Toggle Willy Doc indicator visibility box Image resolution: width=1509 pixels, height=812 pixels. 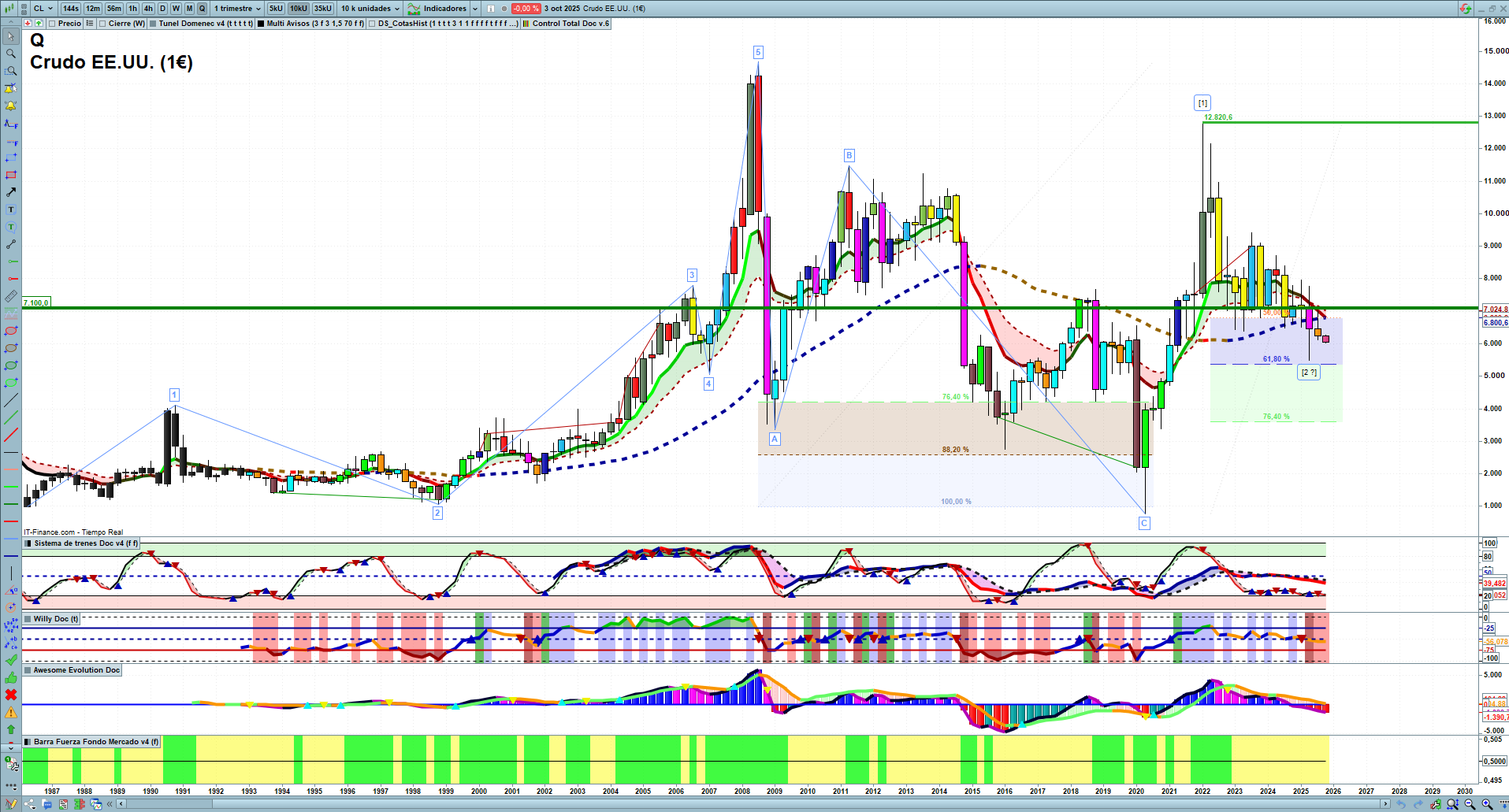(28, 619)
